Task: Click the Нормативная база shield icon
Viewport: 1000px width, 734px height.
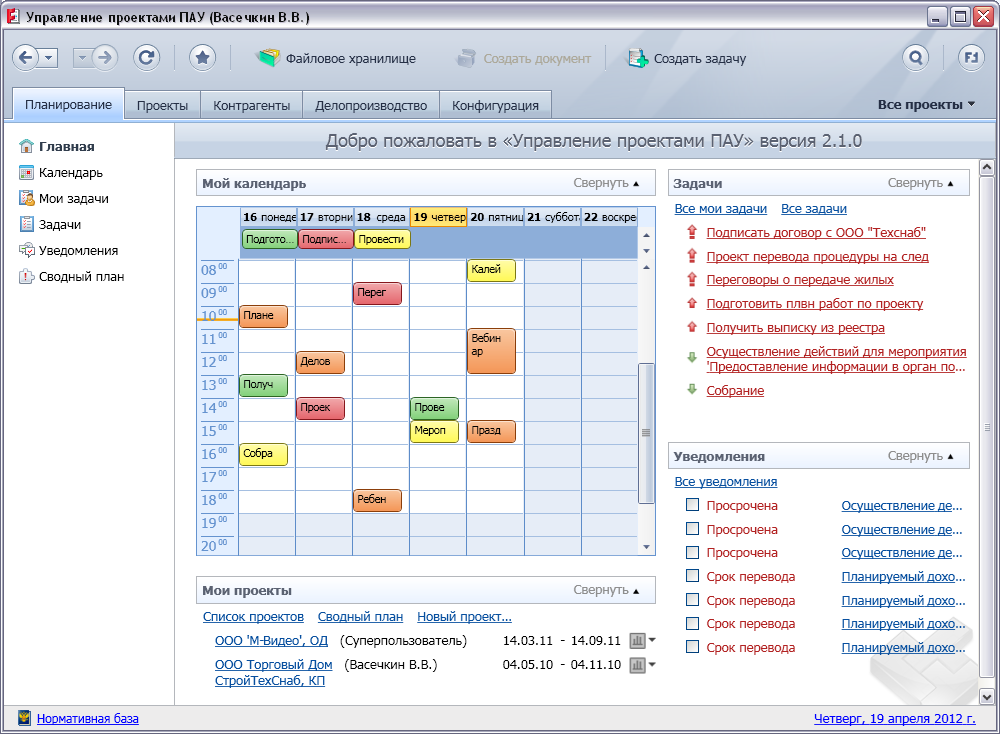Action: coord(24,719)
